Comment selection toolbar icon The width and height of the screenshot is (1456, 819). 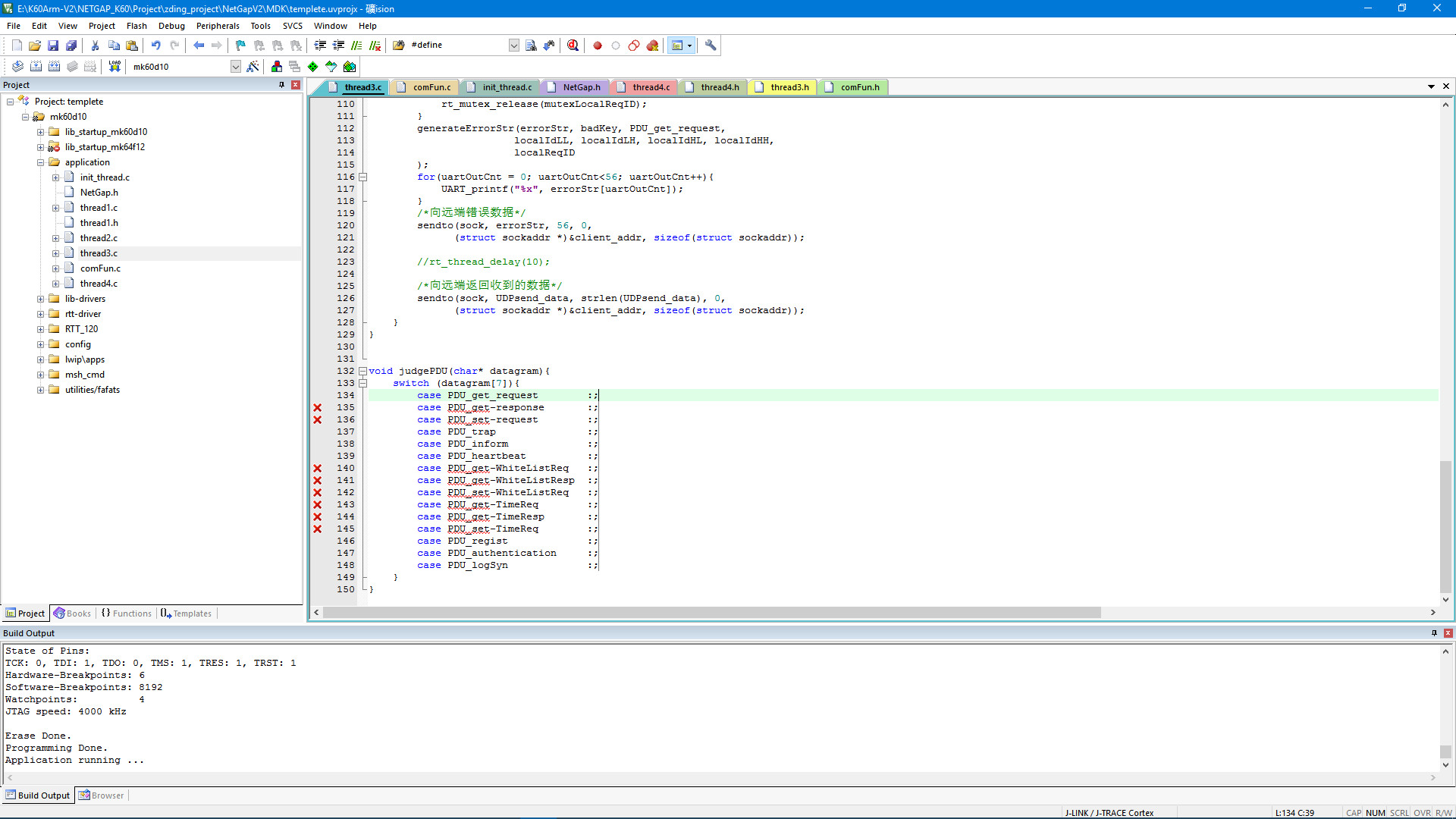coord(356,45)
